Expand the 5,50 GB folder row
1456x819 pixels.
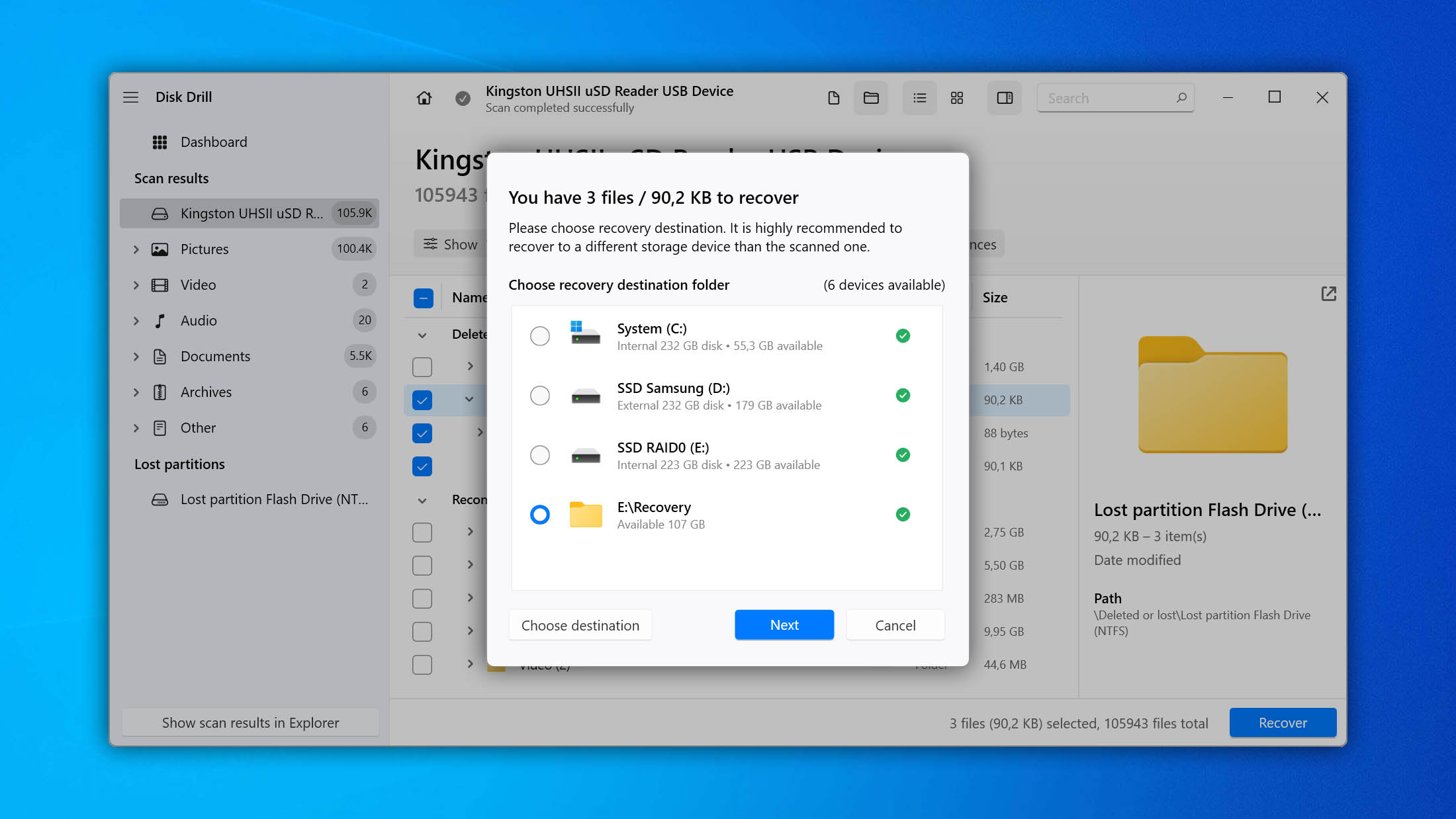[x=471, y=564]
